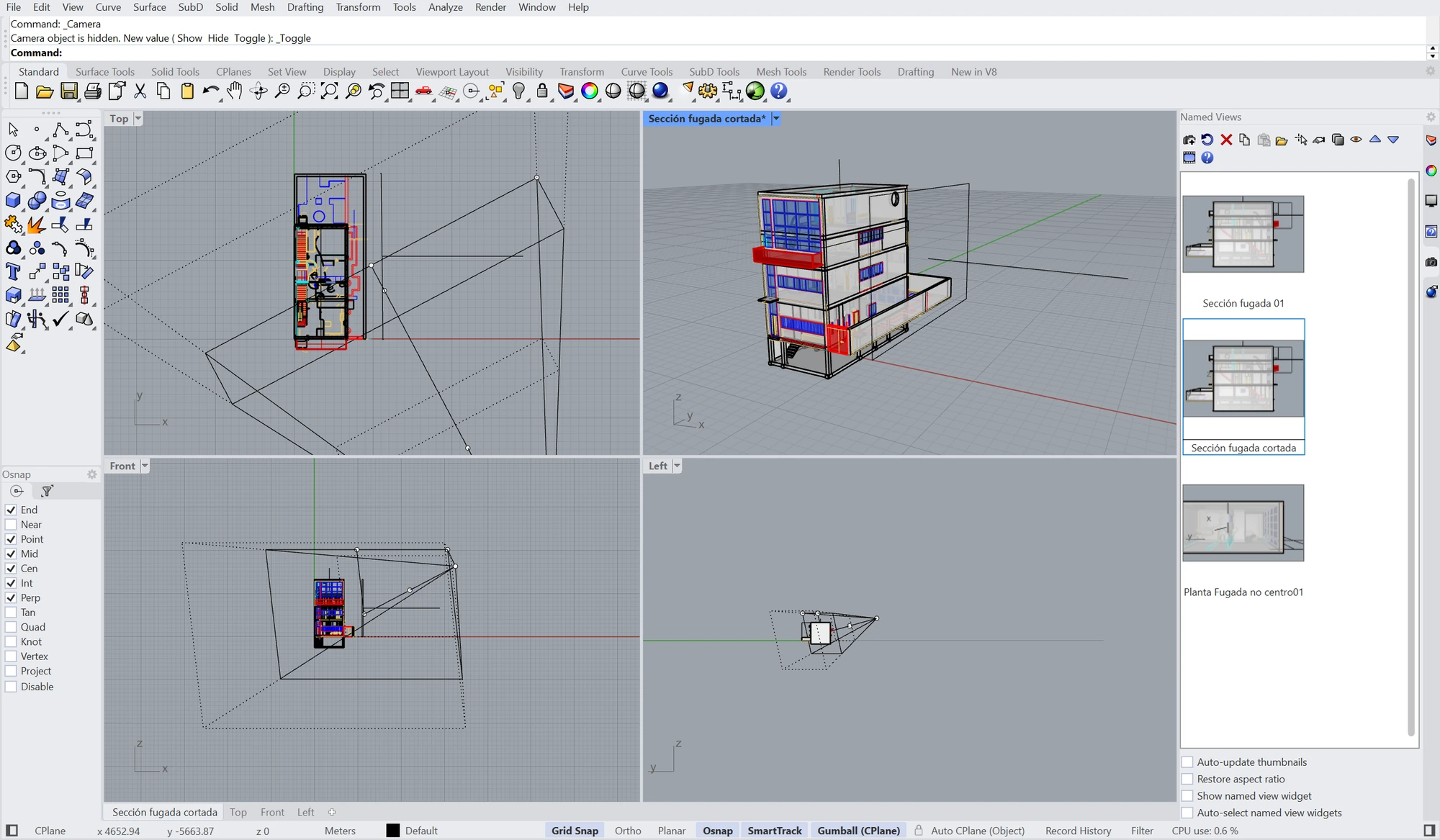Select Planta Fugada no centro01 thumbnail

(x=1243, y=523)
